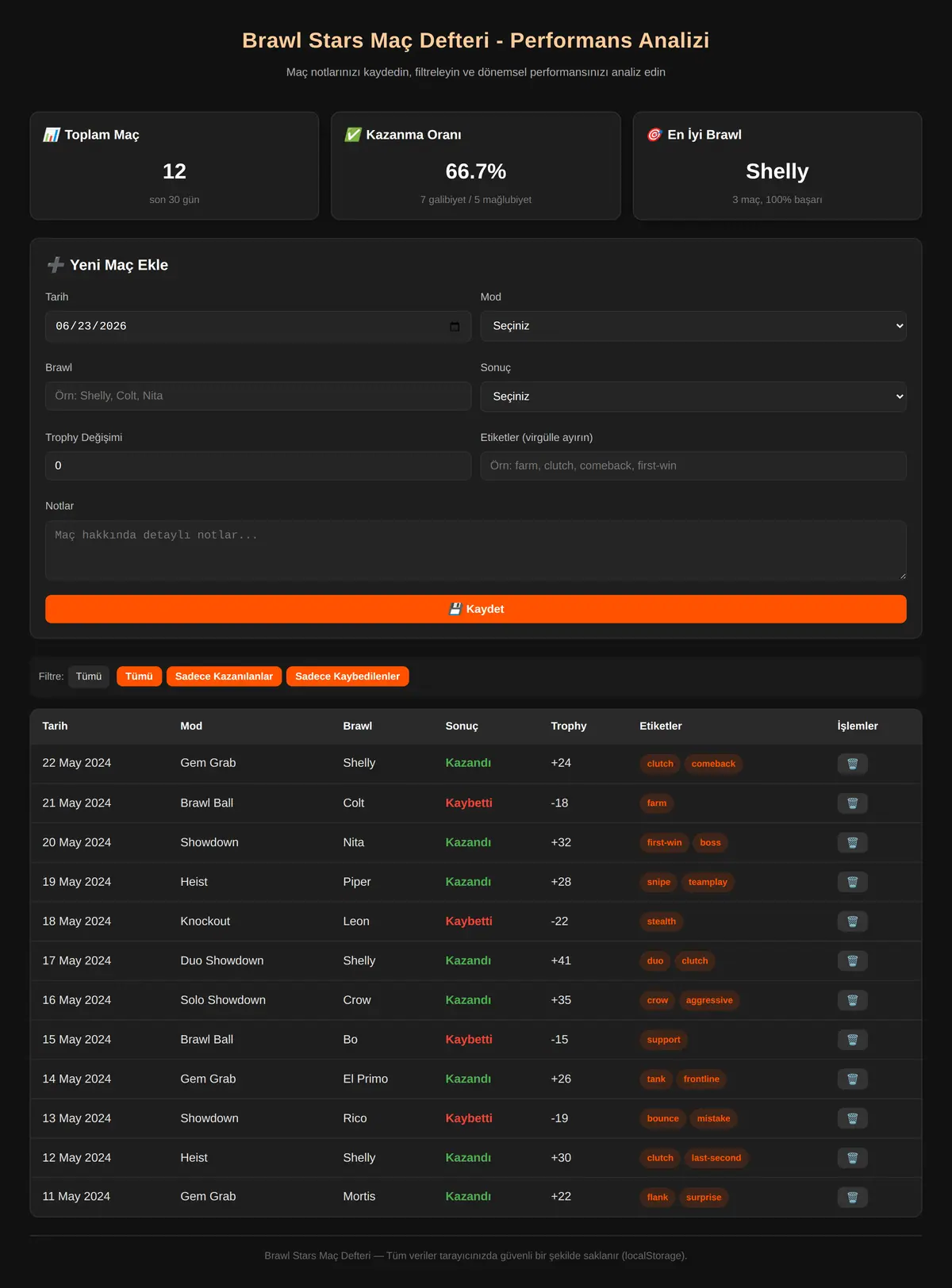Delete the 18 May Leon Knockout row
Screen dimensions: 952x1288
pyautogui.click(x=852, y=922)
